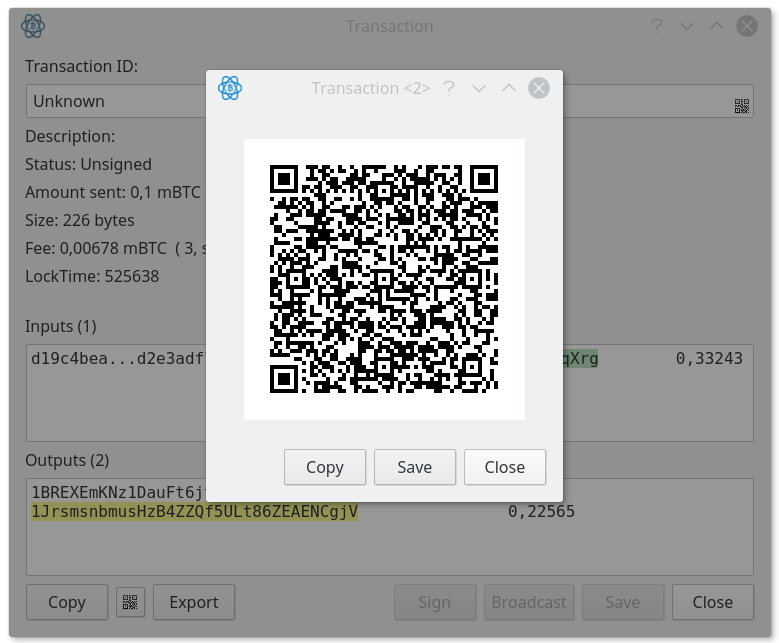Click the QR code button beside Copy in Transaction window
The image size is (779, 643).
click(130, 602)
